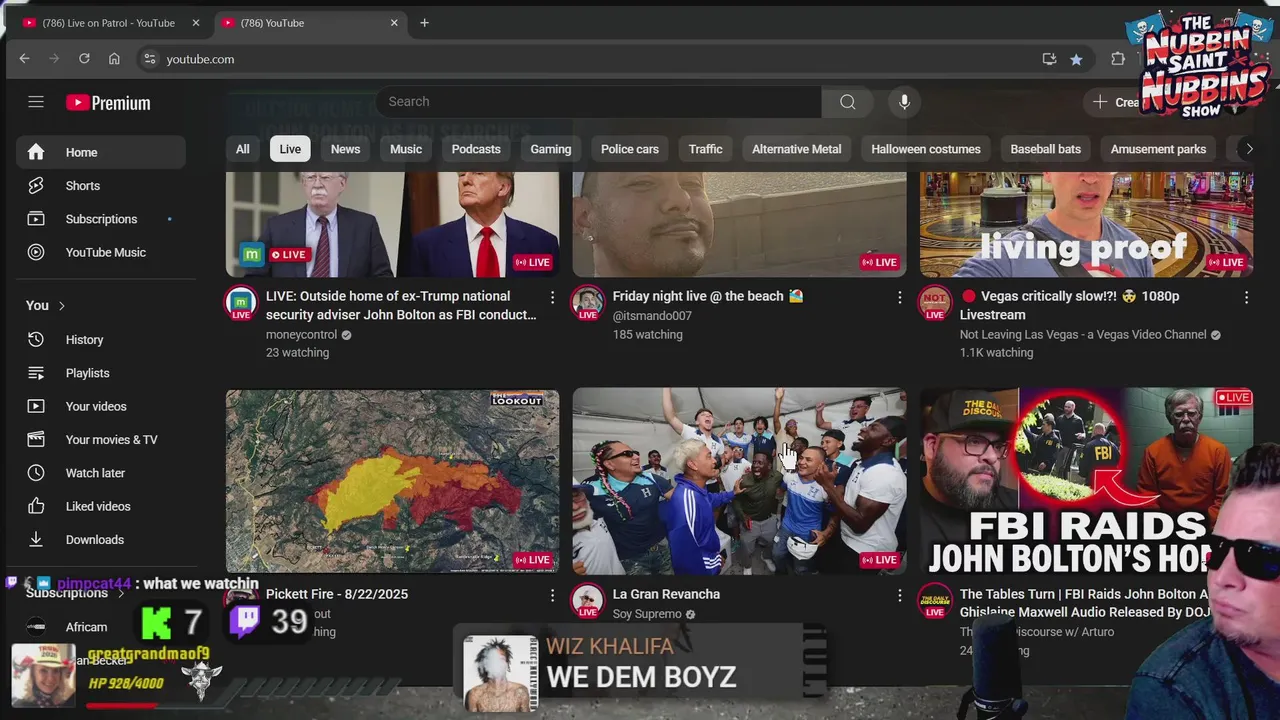The image size is (1280, 720).
Task: Click the install app icon in address bar
Action: (x=1049, y=59)
